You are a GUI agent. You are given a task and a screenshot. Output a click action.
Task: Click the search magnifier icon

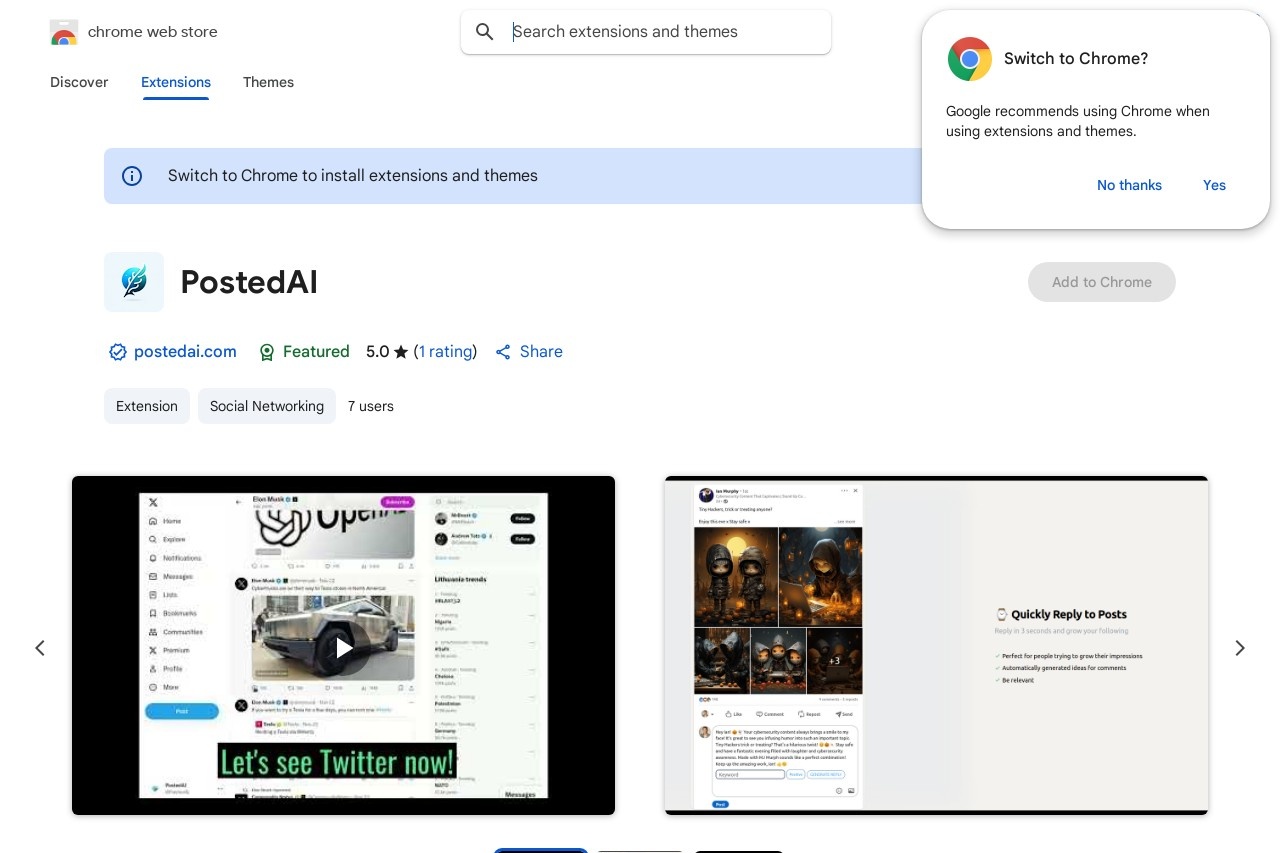coord(485,32)
